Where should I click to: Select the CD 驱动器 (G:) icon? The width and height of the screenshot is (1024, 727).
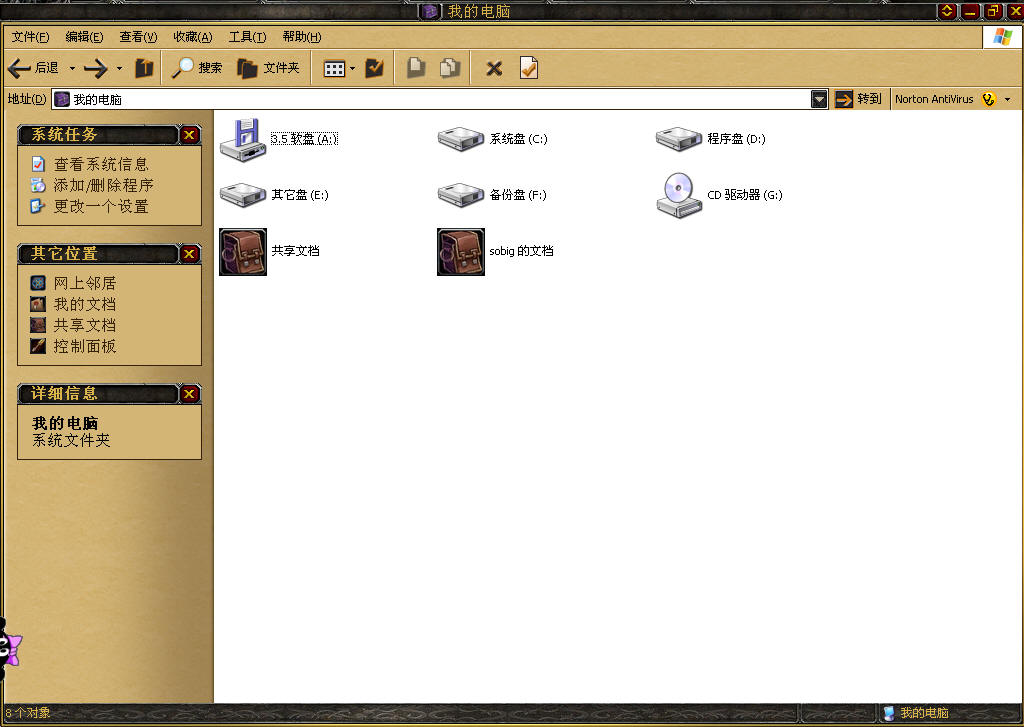pos(679,195)
